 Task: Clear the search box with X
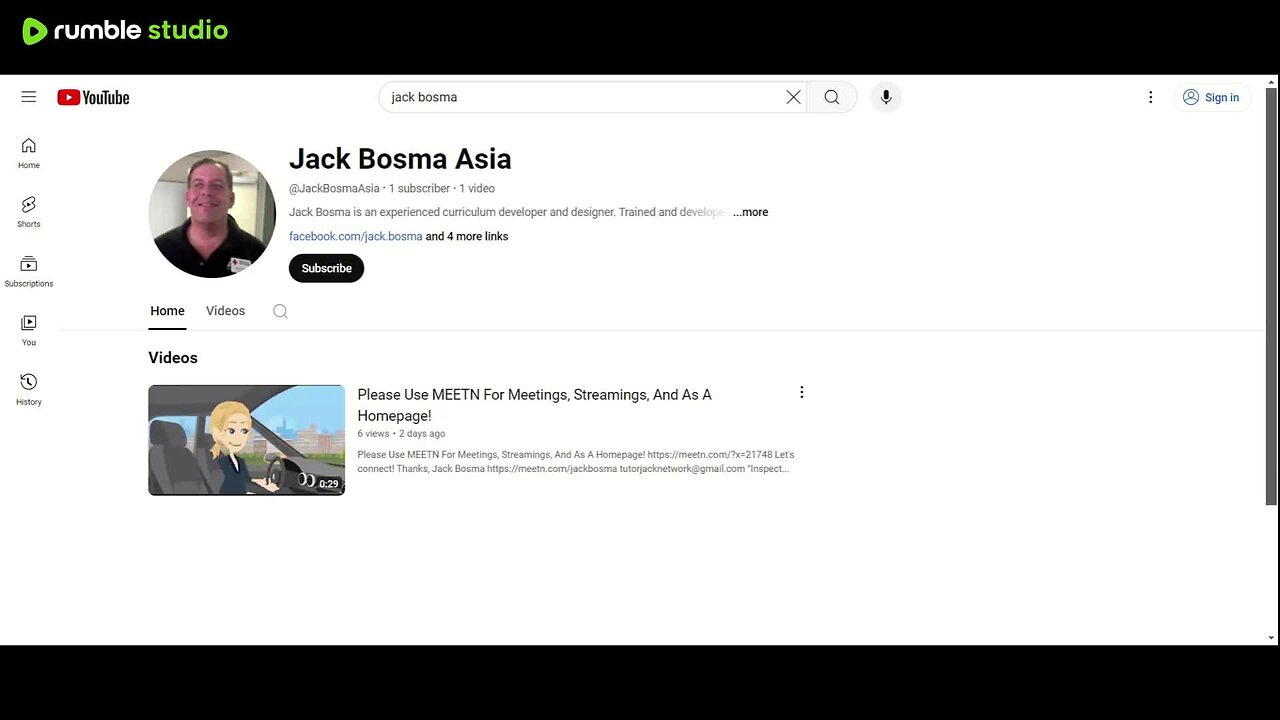coord(793,97)
